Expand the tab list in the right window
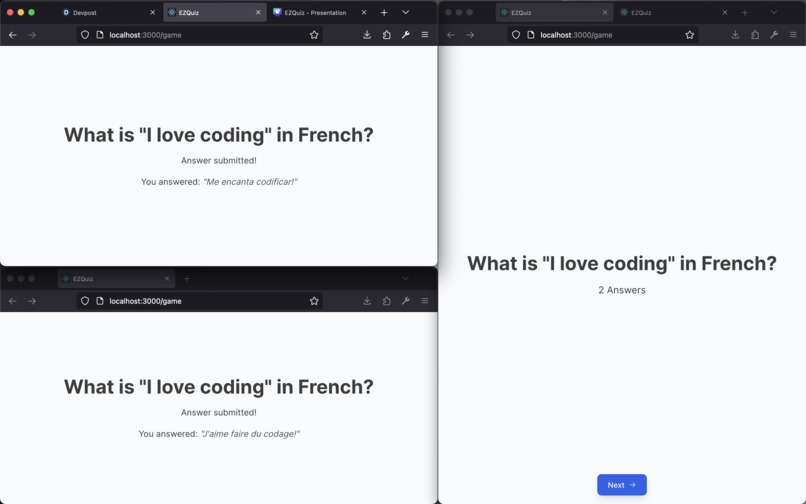 (x=774, y=12)
